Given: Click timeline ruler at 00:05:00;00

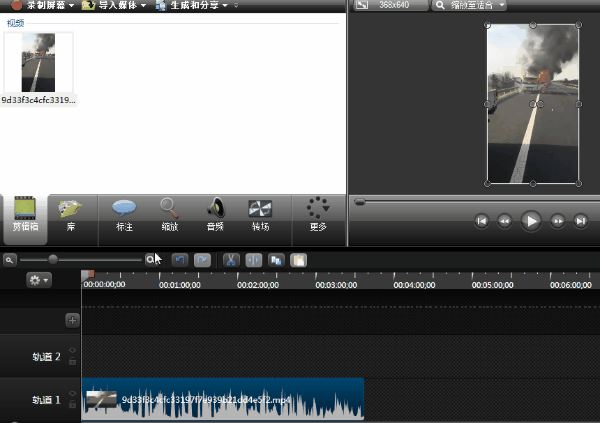Looking at the screenshot, I should 492,285.
